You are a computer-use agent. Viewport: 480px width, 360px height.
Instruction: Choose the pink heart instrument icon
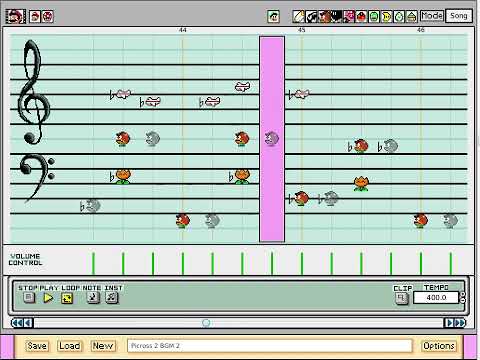point(349,16)
